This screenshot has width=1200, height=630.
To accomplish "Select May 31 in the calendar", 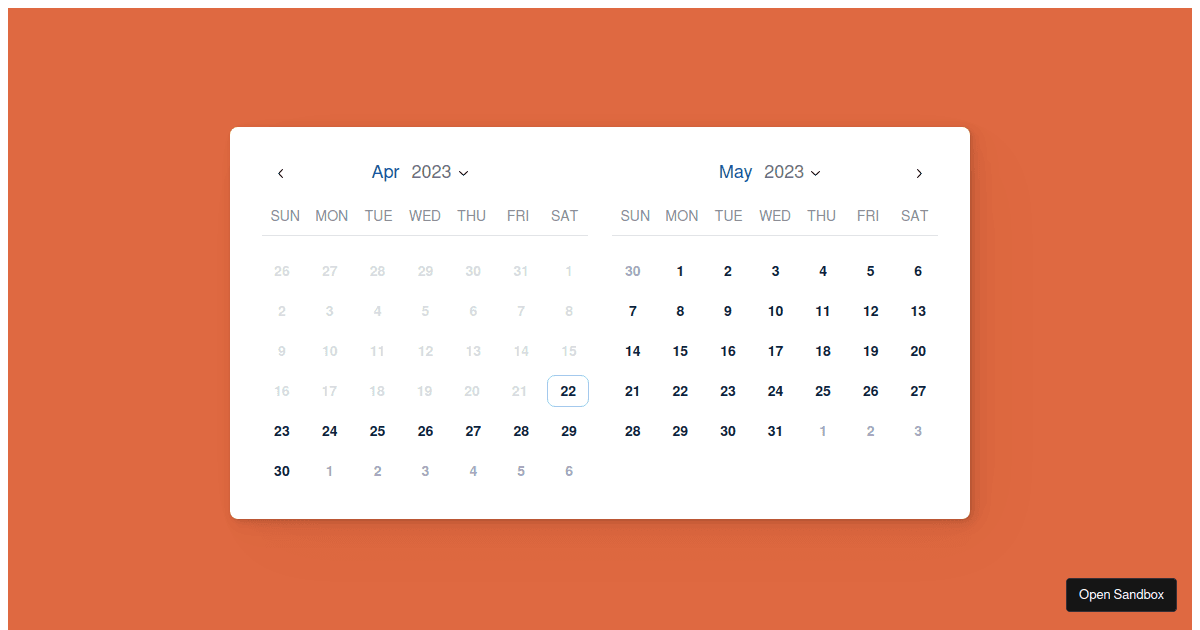I will [x=775, y=431].
